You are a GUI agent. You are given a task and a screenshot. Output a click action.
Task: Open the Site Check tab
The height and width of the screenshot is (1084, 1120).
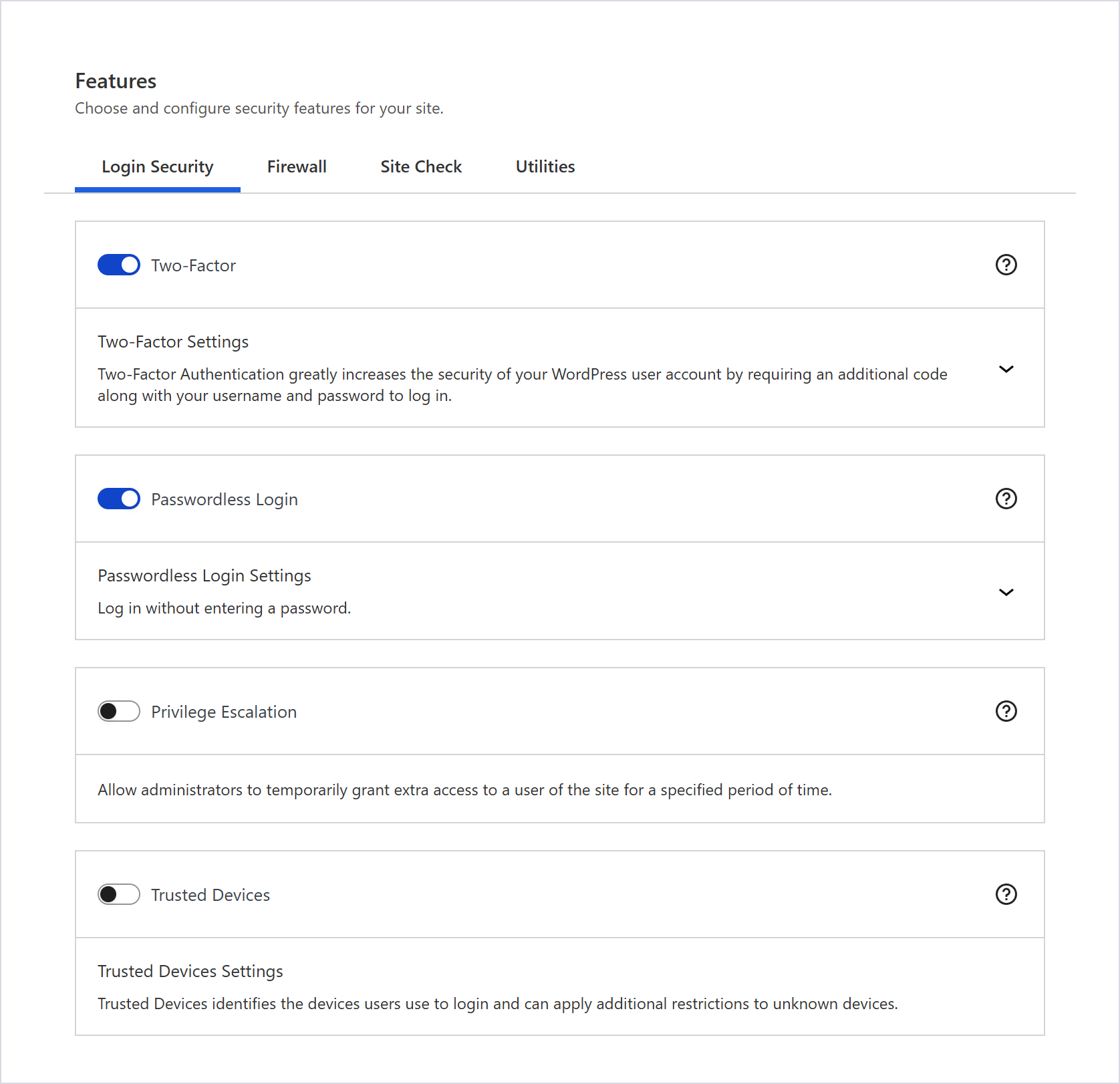coord(421,167)
